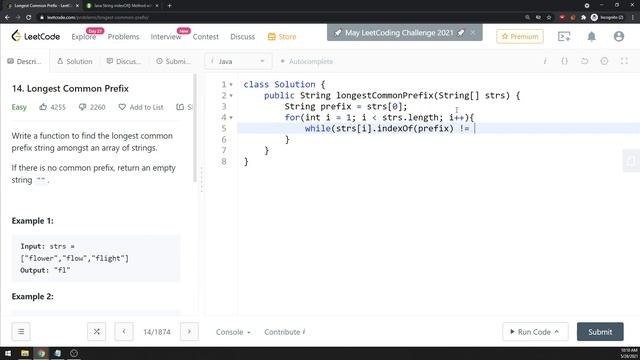640x360 pixels.
Task: Open the Problems menu item
Action: [123, 37]
